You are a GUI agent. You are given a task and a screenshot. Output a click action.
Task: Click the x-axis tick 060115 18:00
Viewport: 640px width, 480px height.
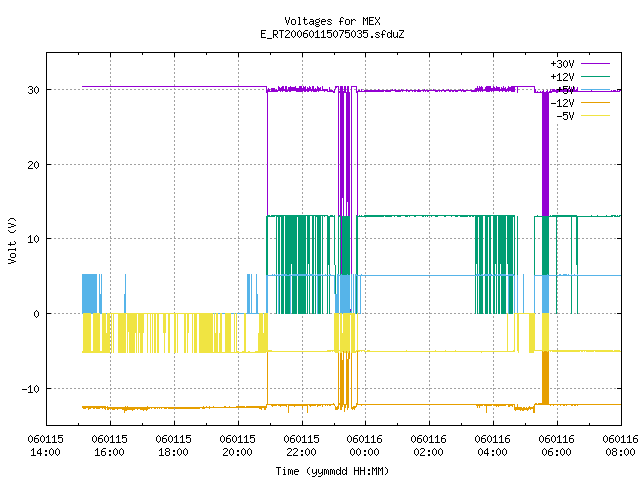pyautogui.click(x=173, y=445)
